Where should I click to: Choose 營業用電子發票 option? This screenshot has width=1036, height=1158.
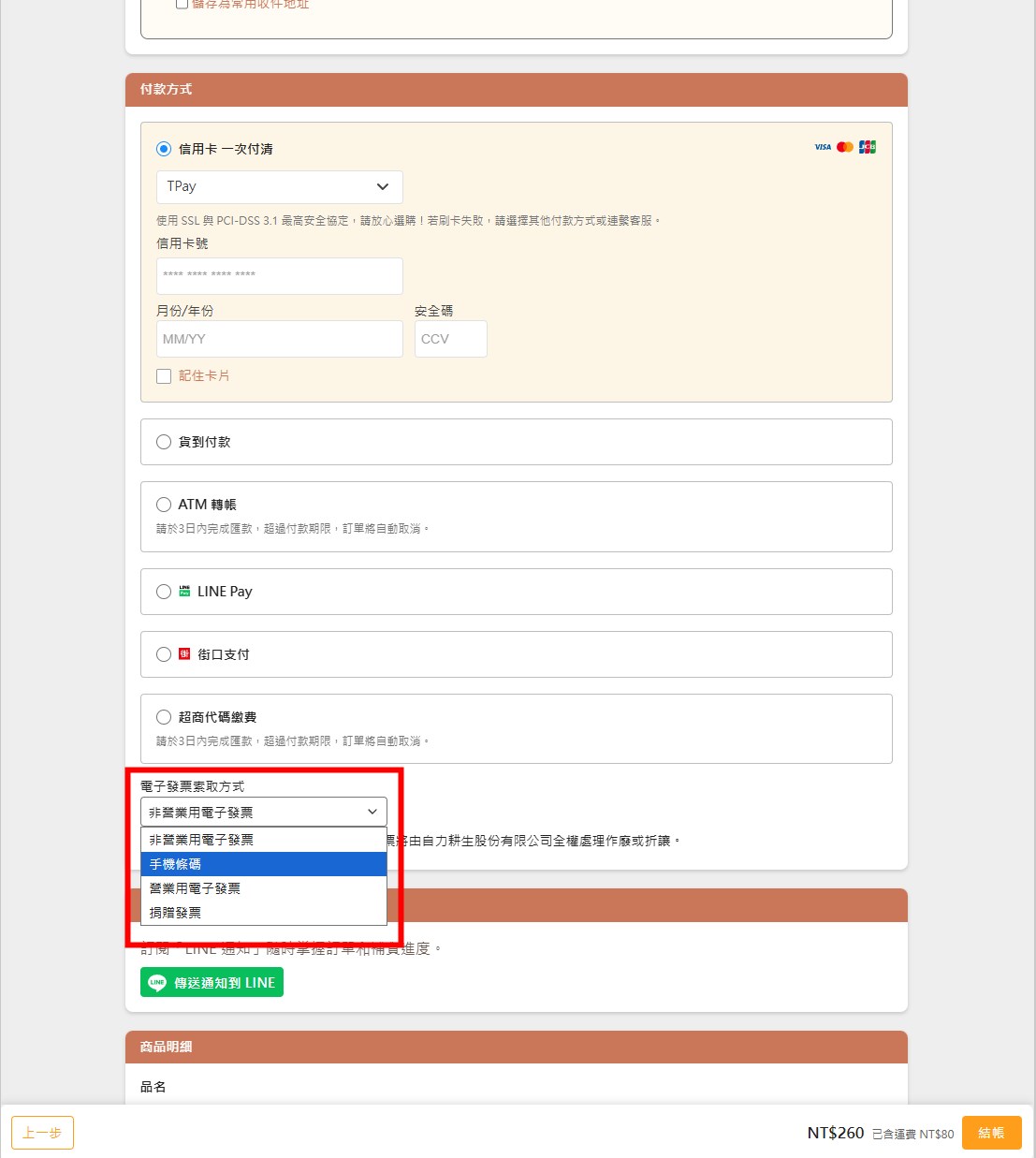tap(263, 888)
